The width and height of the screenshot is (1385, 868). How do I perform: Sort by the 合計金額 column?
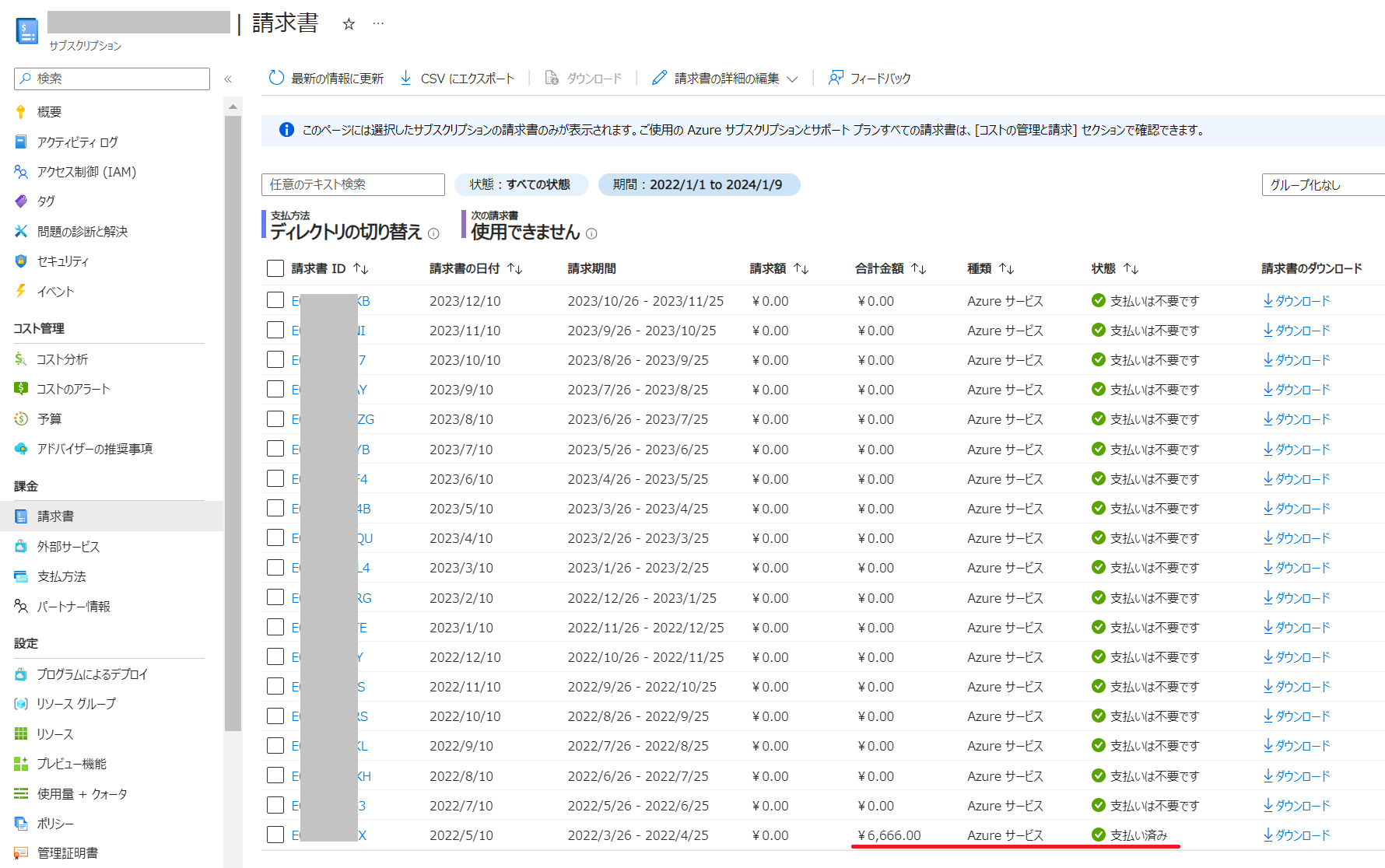pyautogui.click(x=891, y=268)
